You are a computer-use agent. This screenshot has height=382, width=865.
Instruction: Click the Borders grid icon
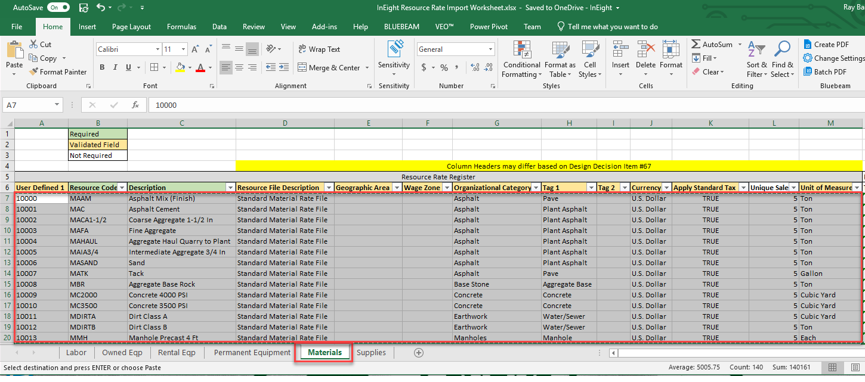tap(154, 67)
